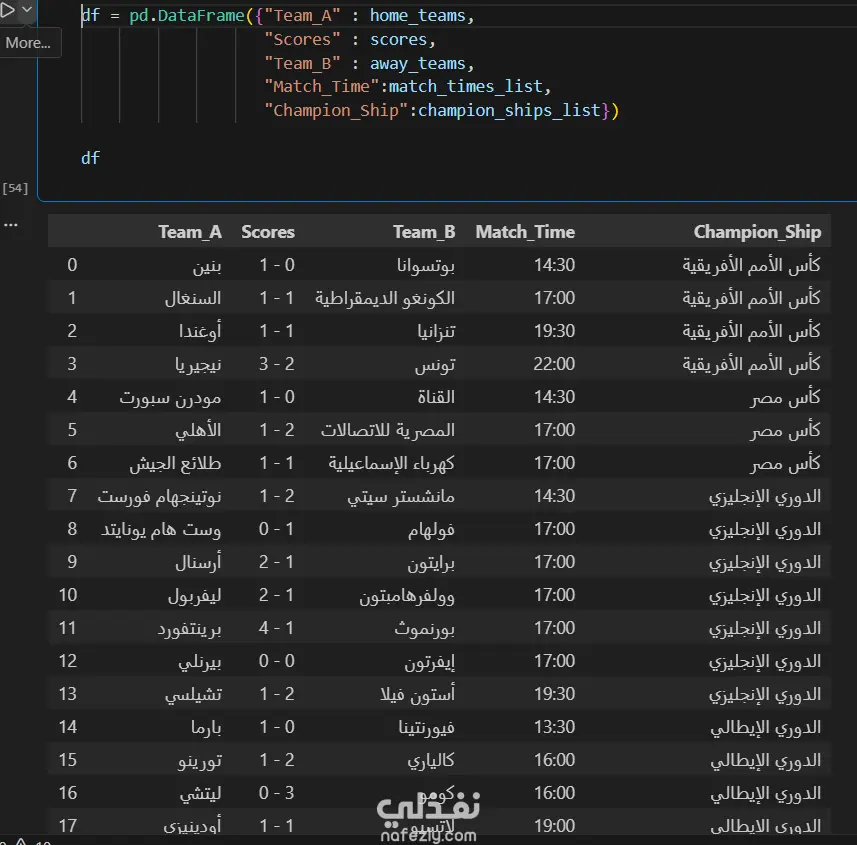Click Team_A cell ليفربول in row 10
The width and height of the screenshot is (857, 845).
coord(195,595)
